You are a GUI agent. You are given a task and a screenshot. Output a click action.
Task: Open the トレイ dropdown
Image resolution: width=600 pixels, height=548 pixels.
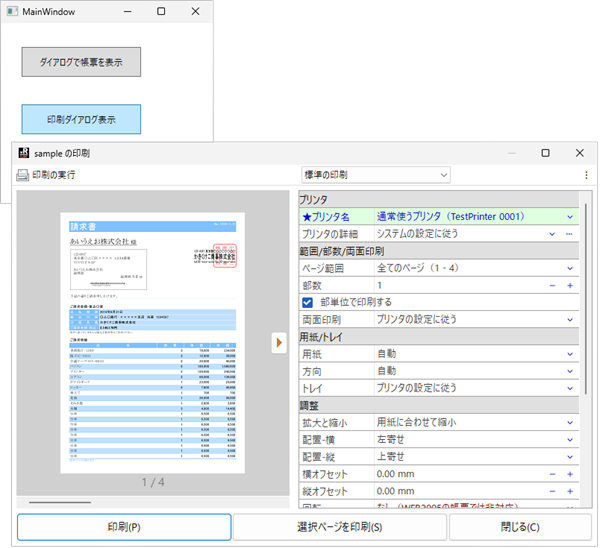point(570,388)
